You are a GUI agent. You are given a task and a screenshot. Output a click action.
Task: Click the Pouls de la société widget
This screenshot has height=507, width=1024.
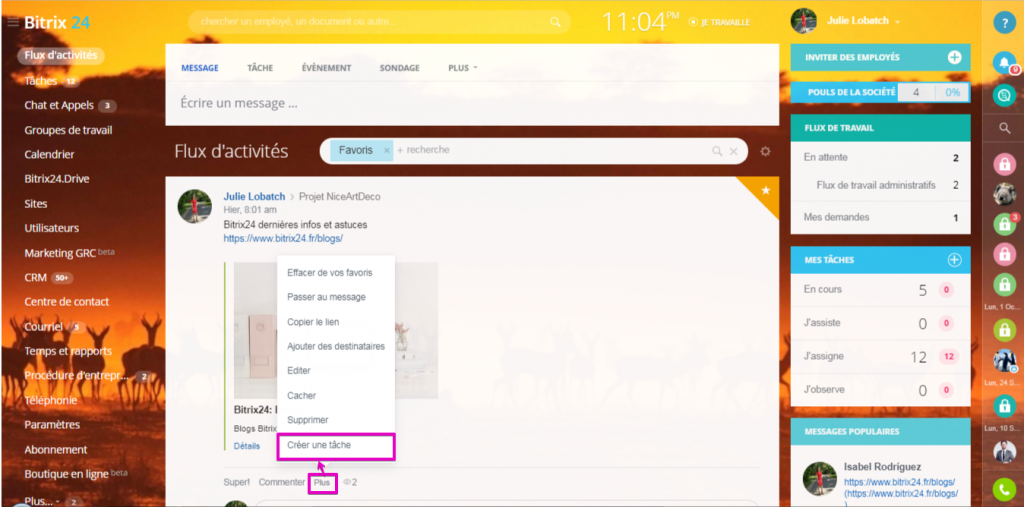point(880,92)
